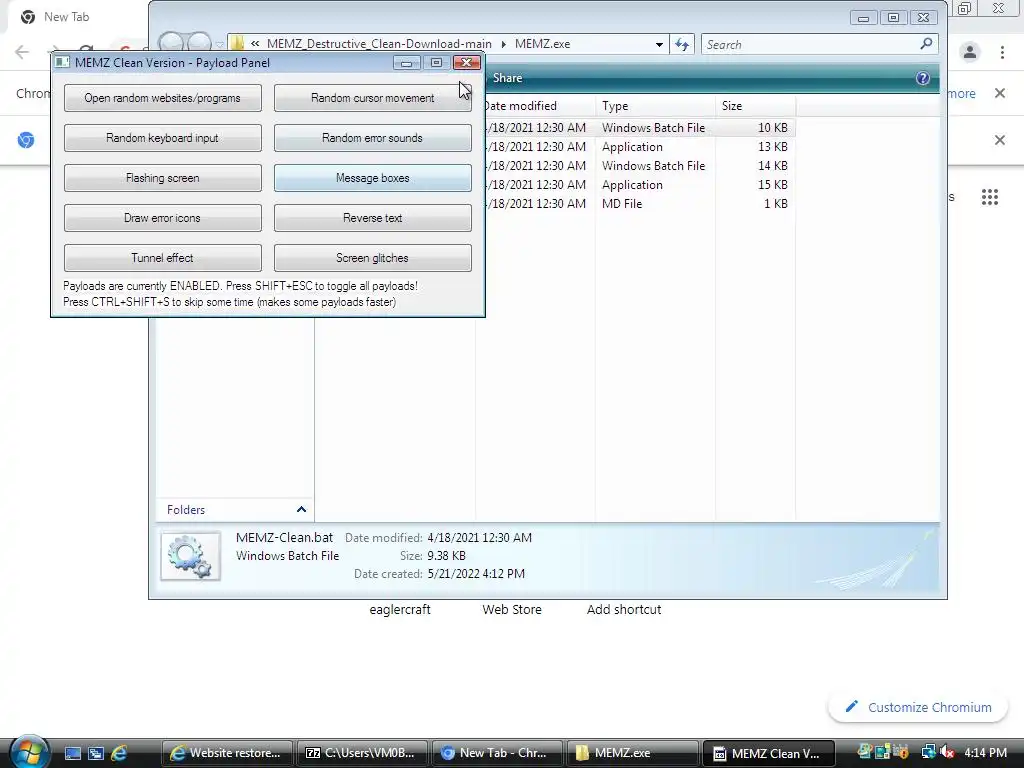Switch to New Tab Chromium taskbar button
1024x768 pixels.
point(497,753)
